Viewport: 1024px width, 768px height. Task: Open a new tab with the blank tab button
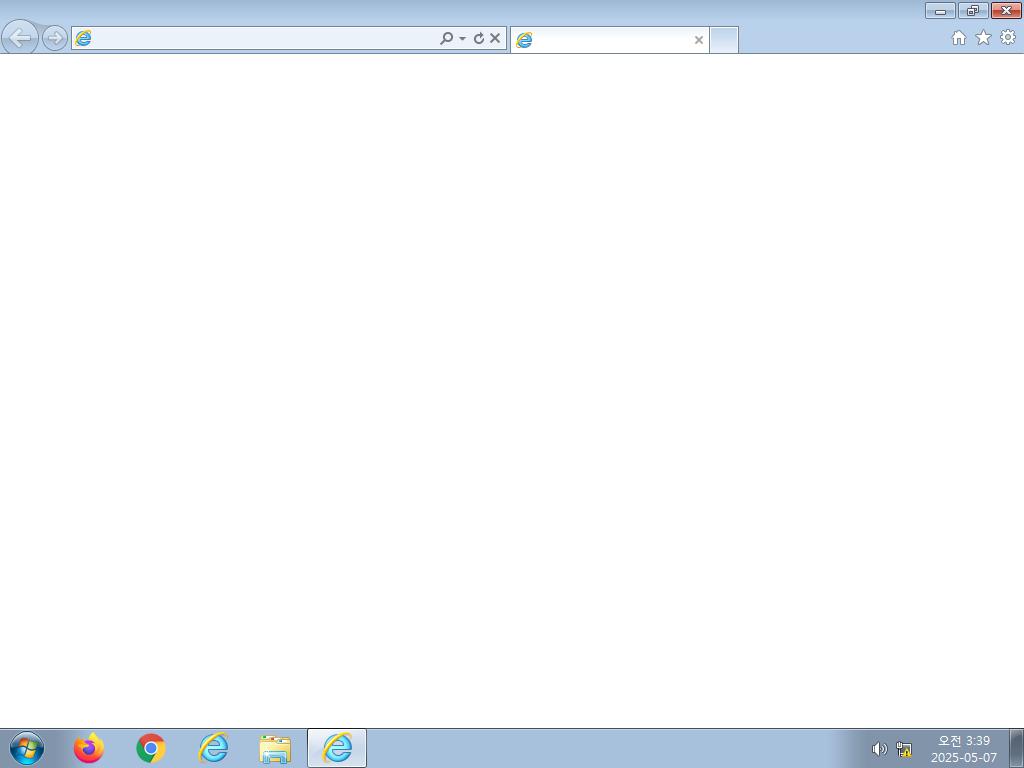[x=724, y=40]
